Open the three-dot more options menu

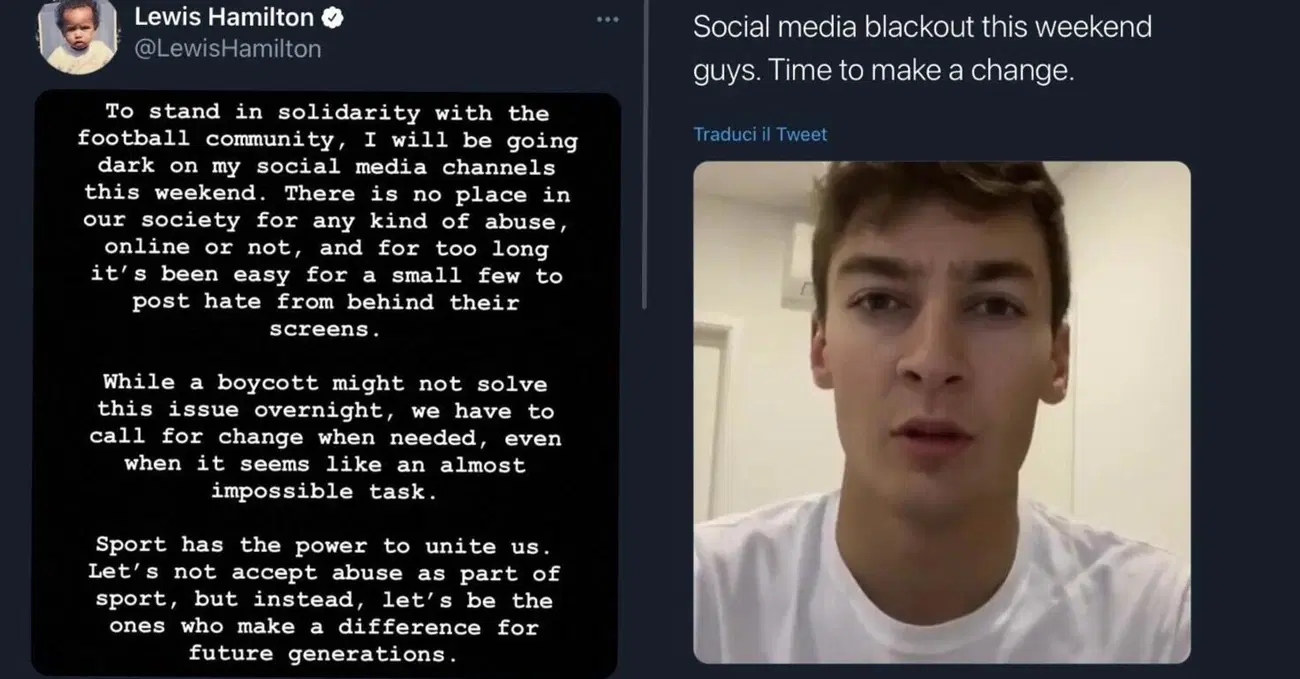(607, 19)
